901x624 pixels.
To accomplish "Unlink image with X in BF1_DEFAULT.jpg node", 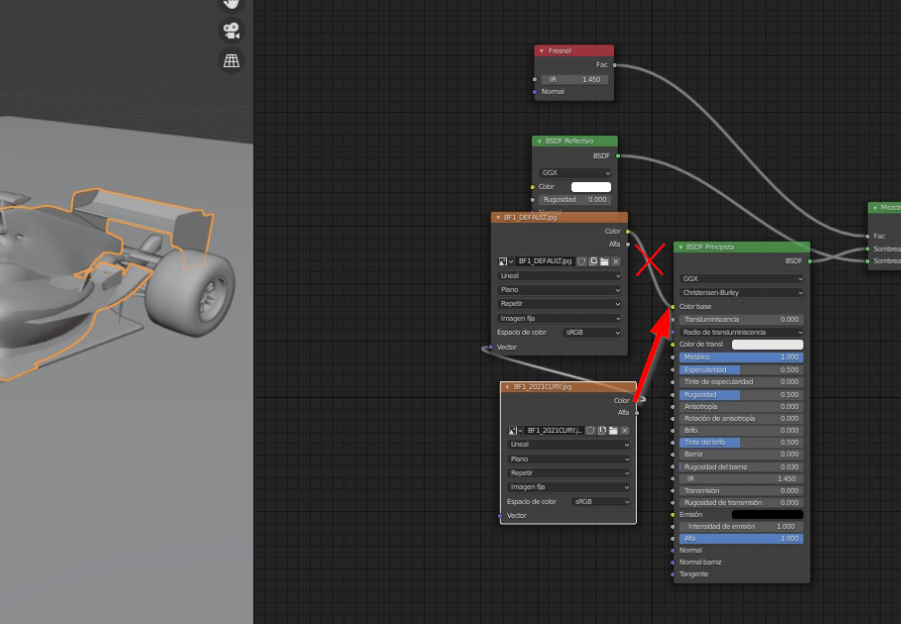I will [616, 261].
